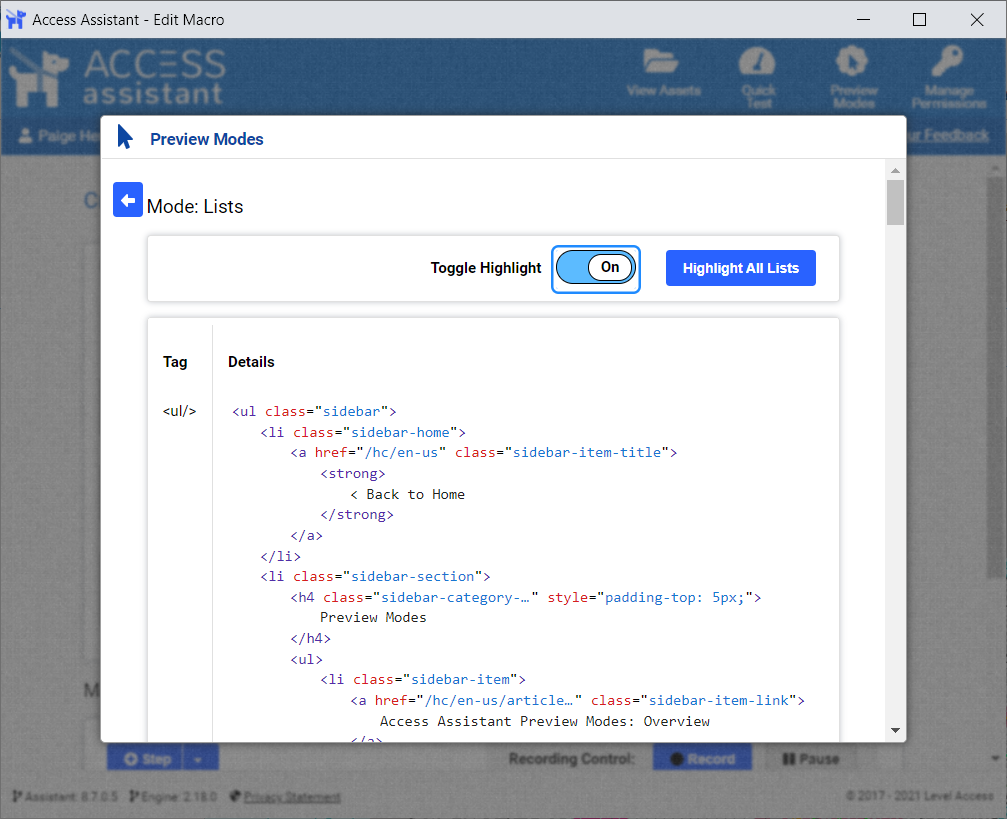The height and width of the screenshot is (819, 1007).
Task: Click the Tag column header
Action: pyautogui.click(x=175, y=362)
